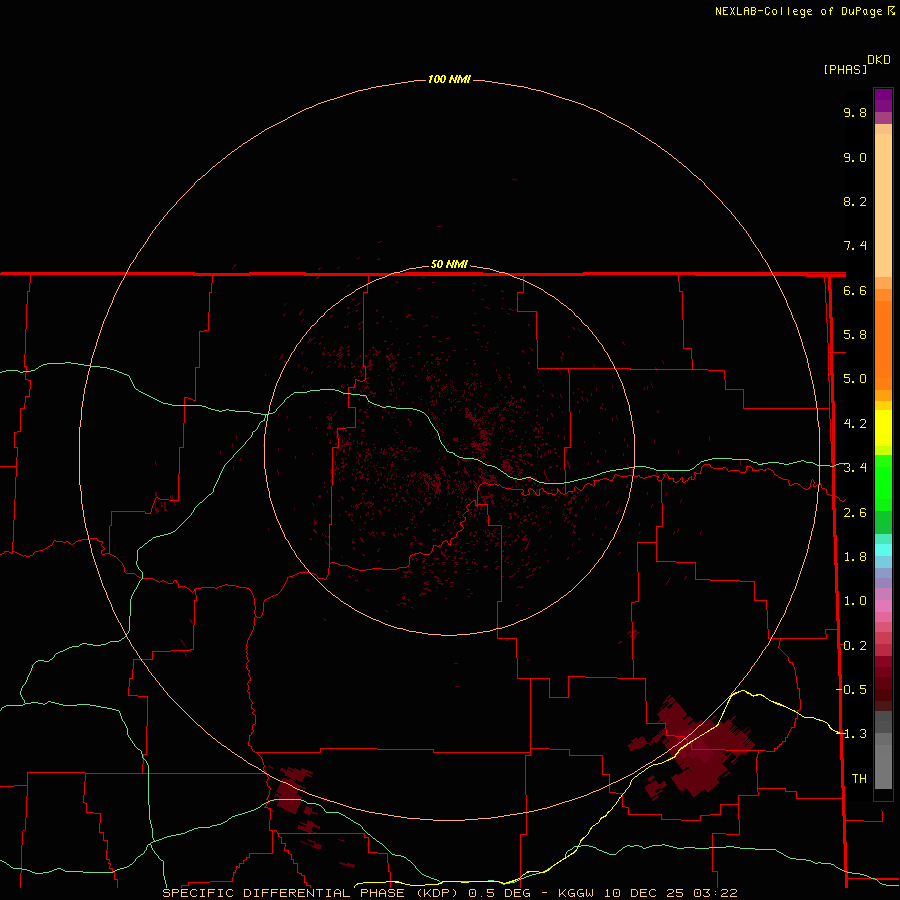Pick the pink color bar segment
This screenshot has height=900, width=900.
pyautogui.click(x=883, y=606)
